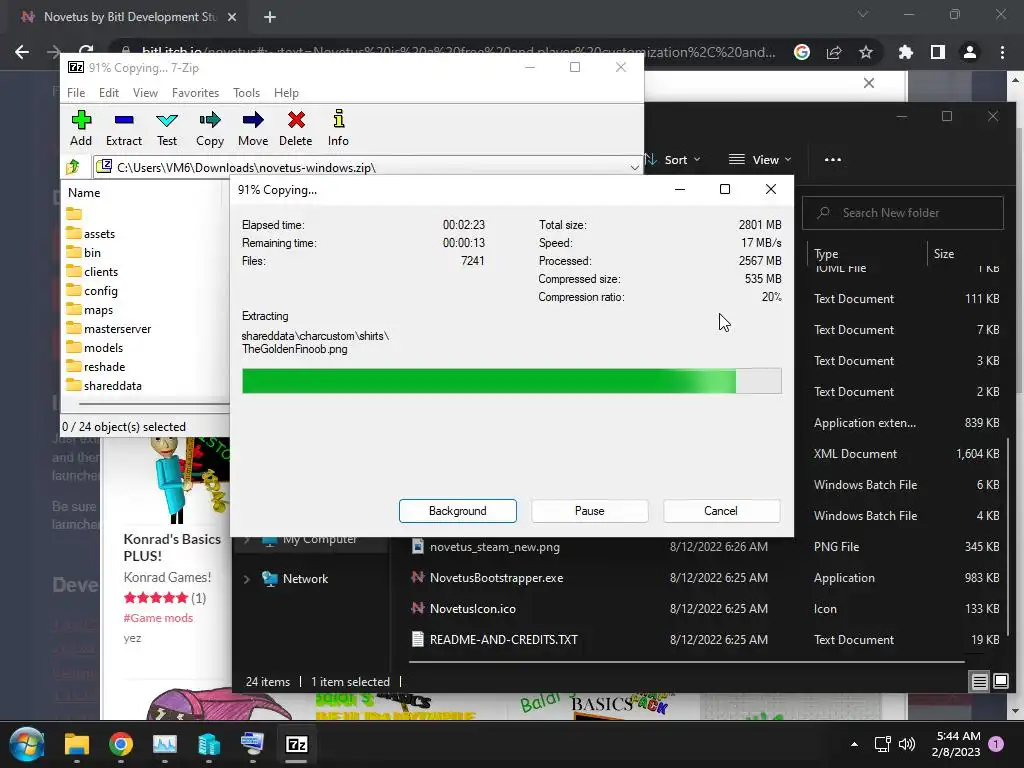Select NovetusIcon.ico file

click(x=463, y=608)
